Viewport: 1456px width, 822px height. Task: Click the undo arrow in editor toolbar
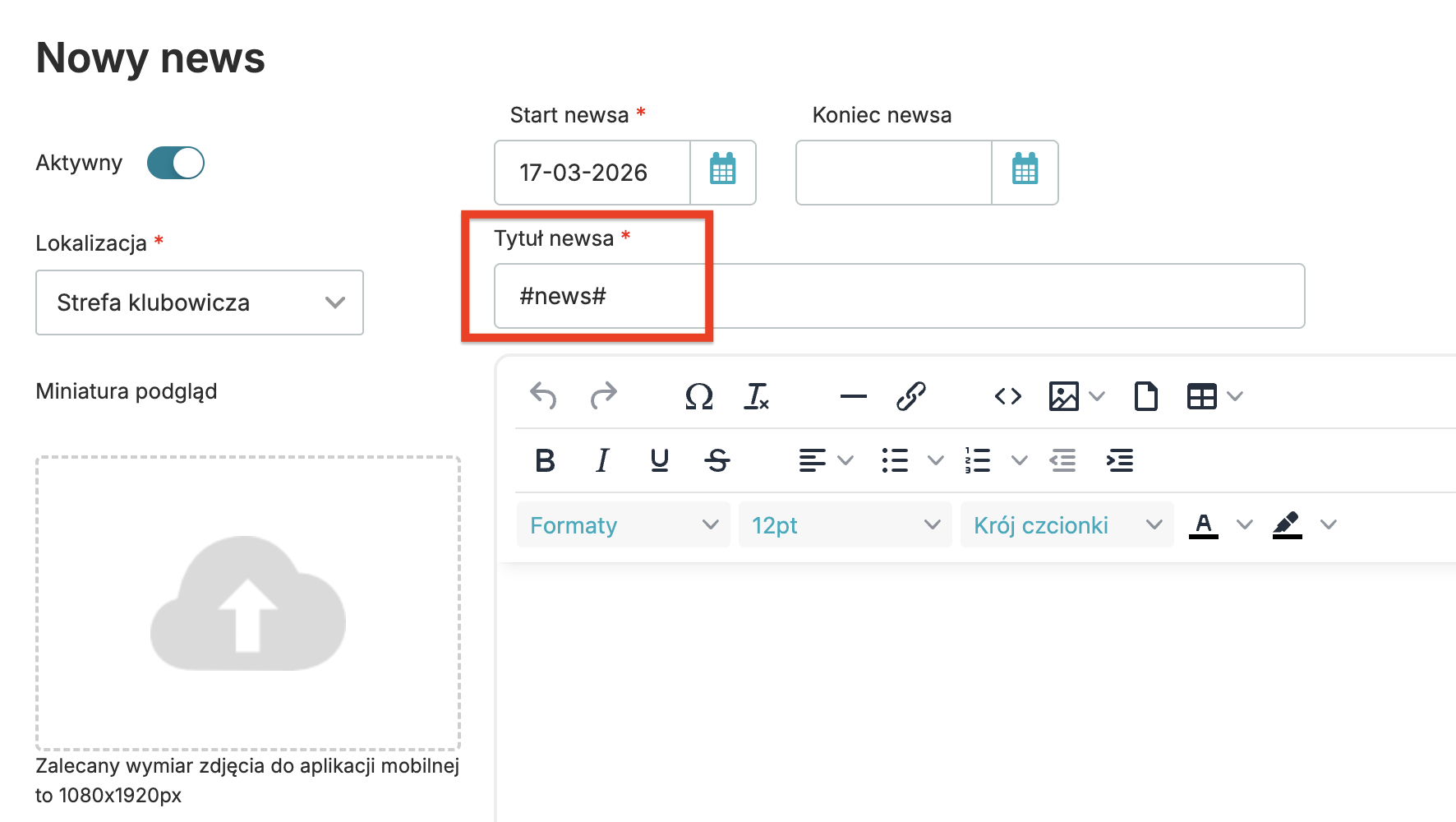543,396
